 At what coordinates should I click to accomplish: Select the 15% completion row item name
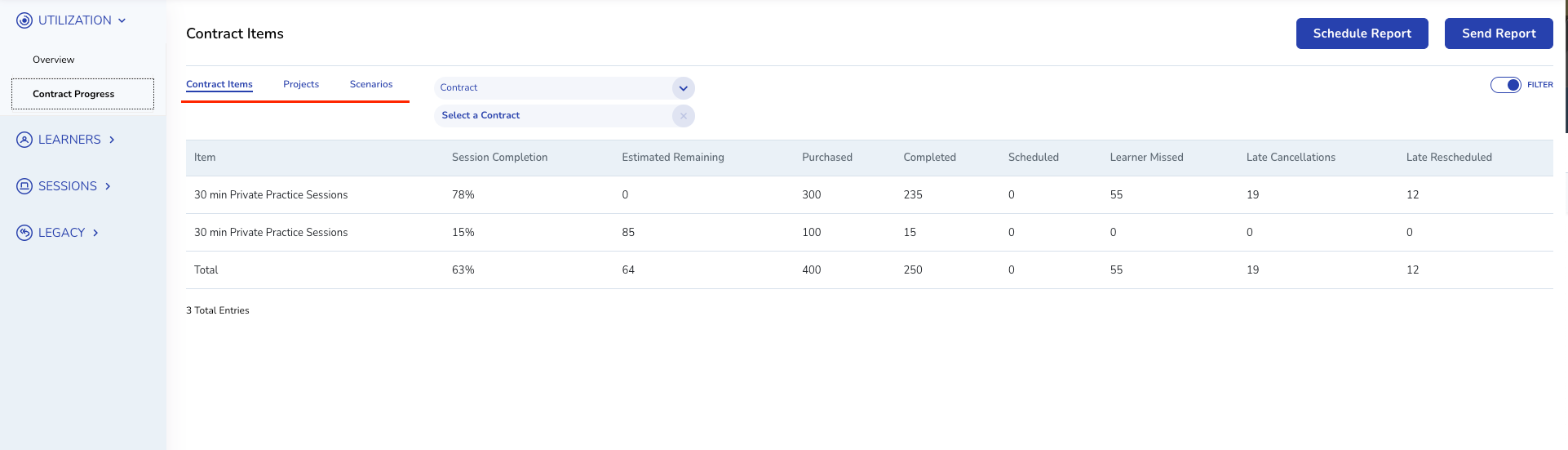pyautogui.click(x=271, y=233)
